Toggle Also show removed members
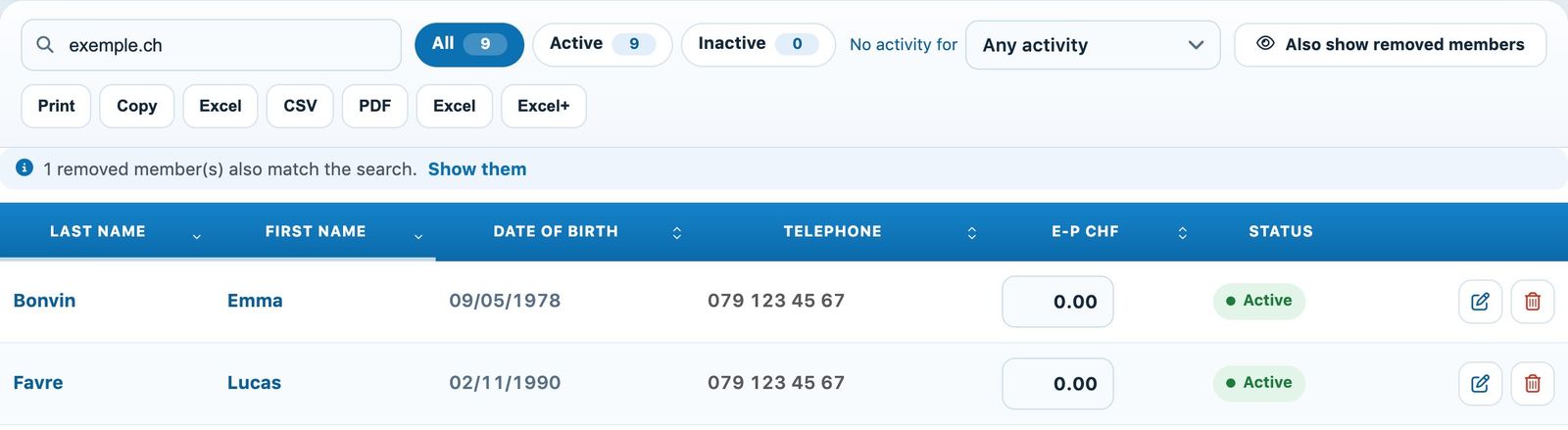This screenshot has height=430, width=1568. [x=1390, y=45]
